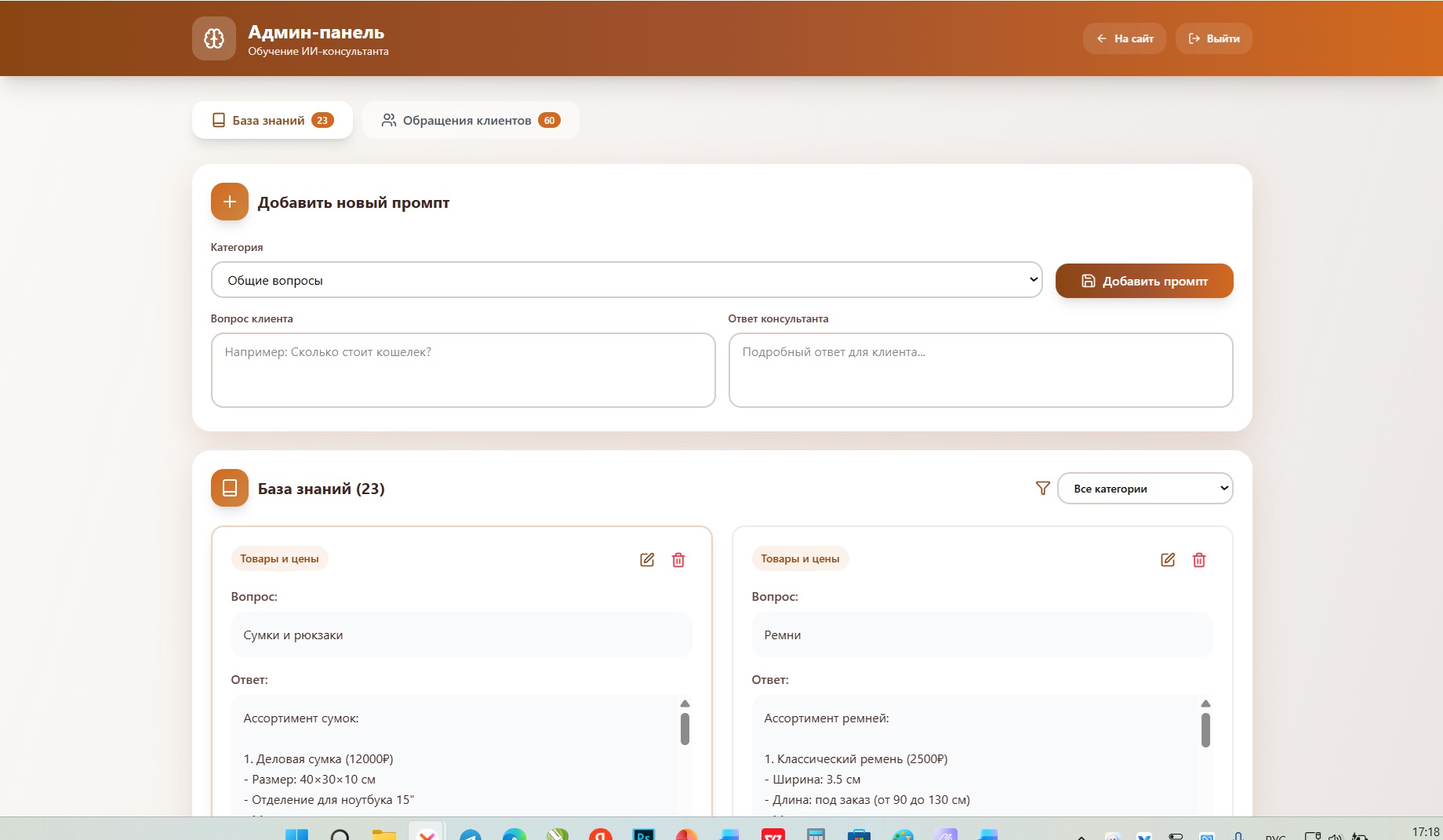
Task: Click the line - Отделение для ноутбука 15"
Action: (x=329, y=800)
